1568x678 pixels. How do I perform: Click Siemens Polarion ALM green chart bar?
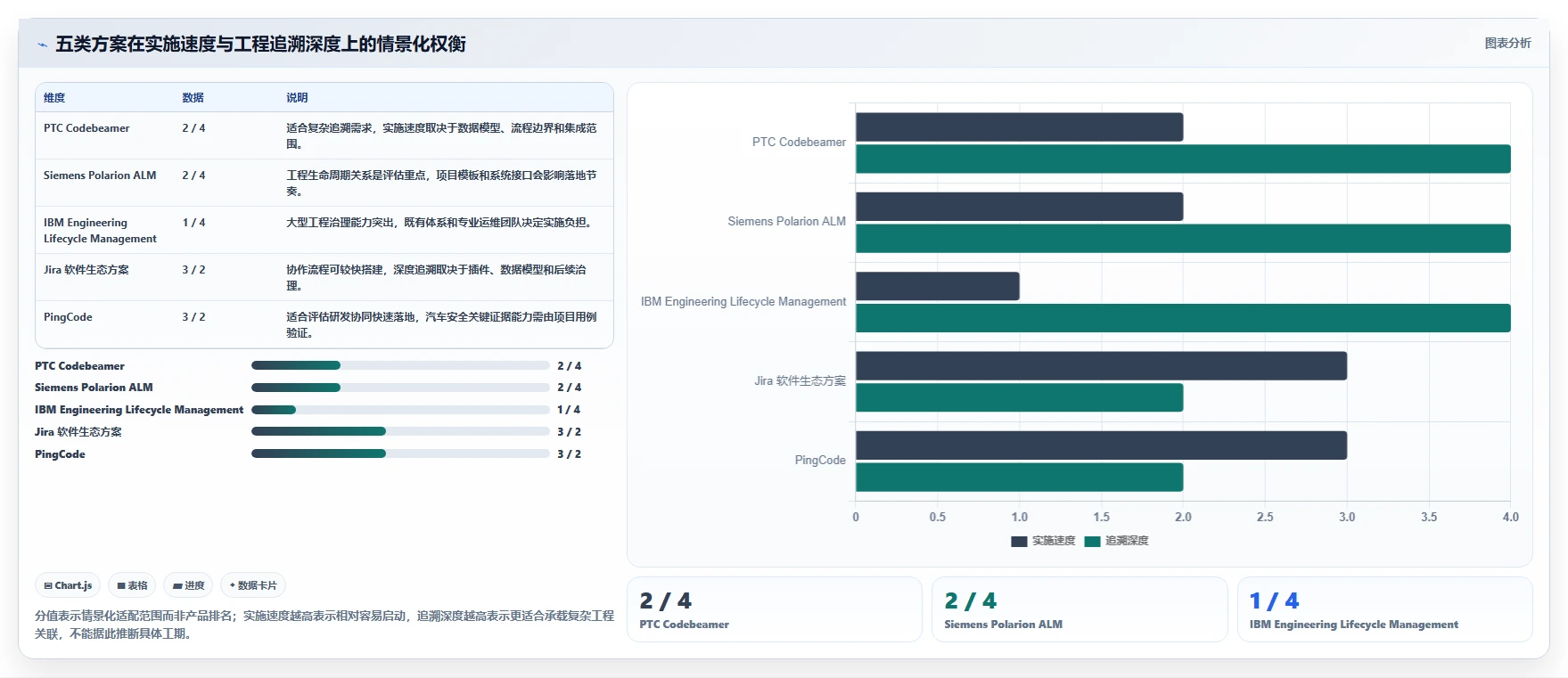tap(1183, 239)
